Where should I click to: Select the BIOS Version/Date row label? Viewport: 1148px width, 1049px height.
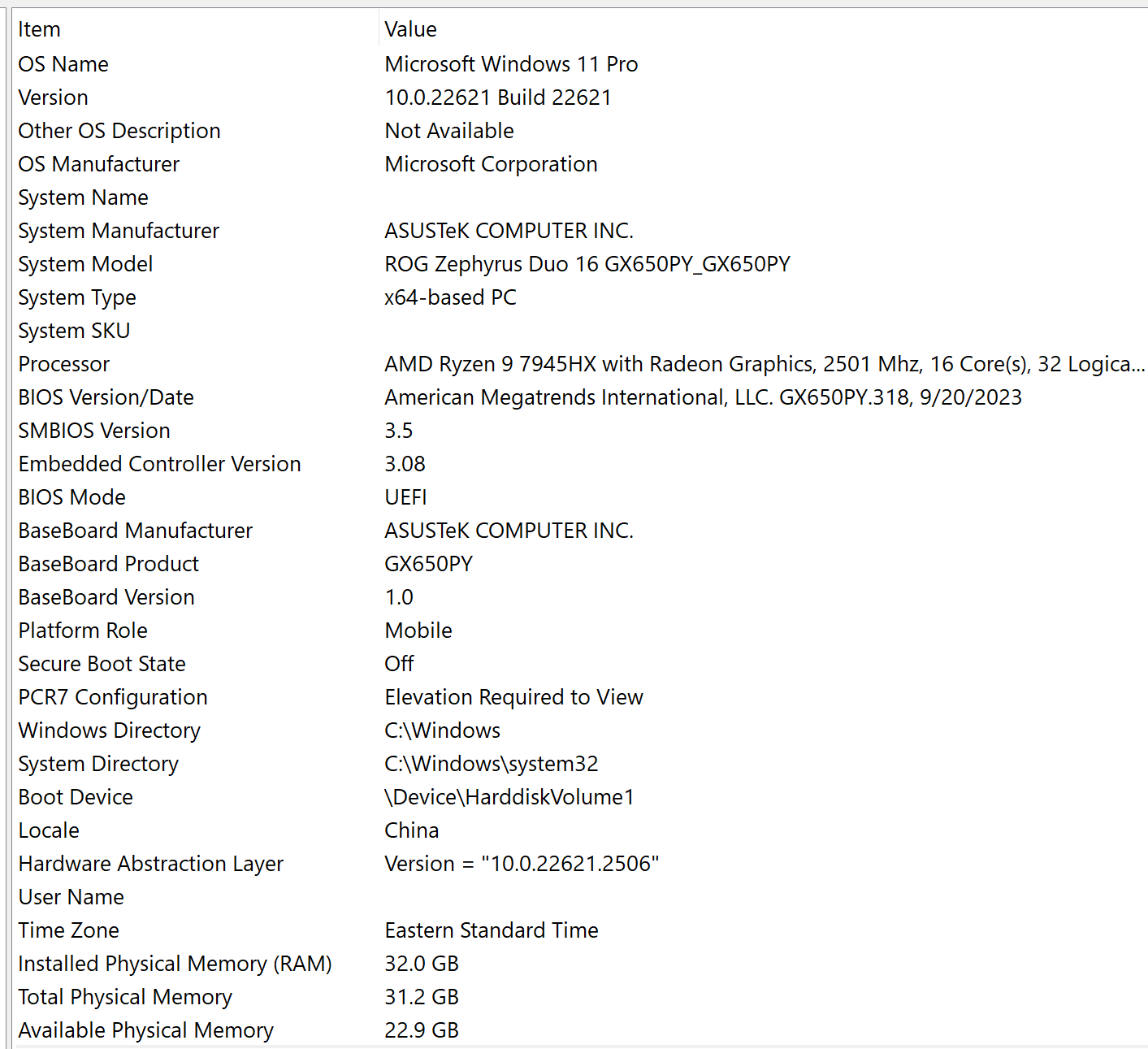(106, 397)
